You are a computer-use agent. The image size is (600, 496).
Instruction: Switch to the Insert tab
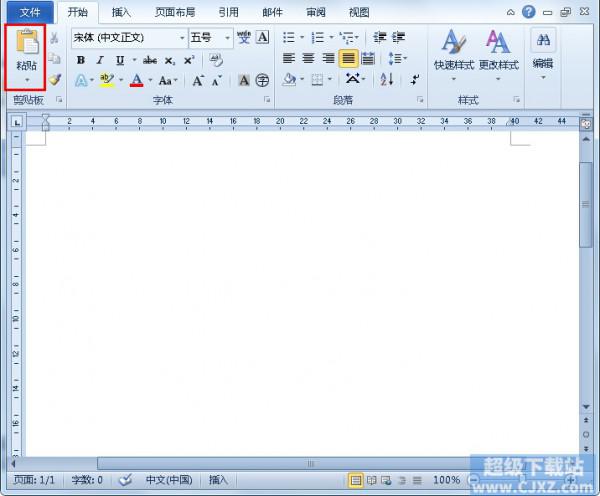click(x=121, y=13)
